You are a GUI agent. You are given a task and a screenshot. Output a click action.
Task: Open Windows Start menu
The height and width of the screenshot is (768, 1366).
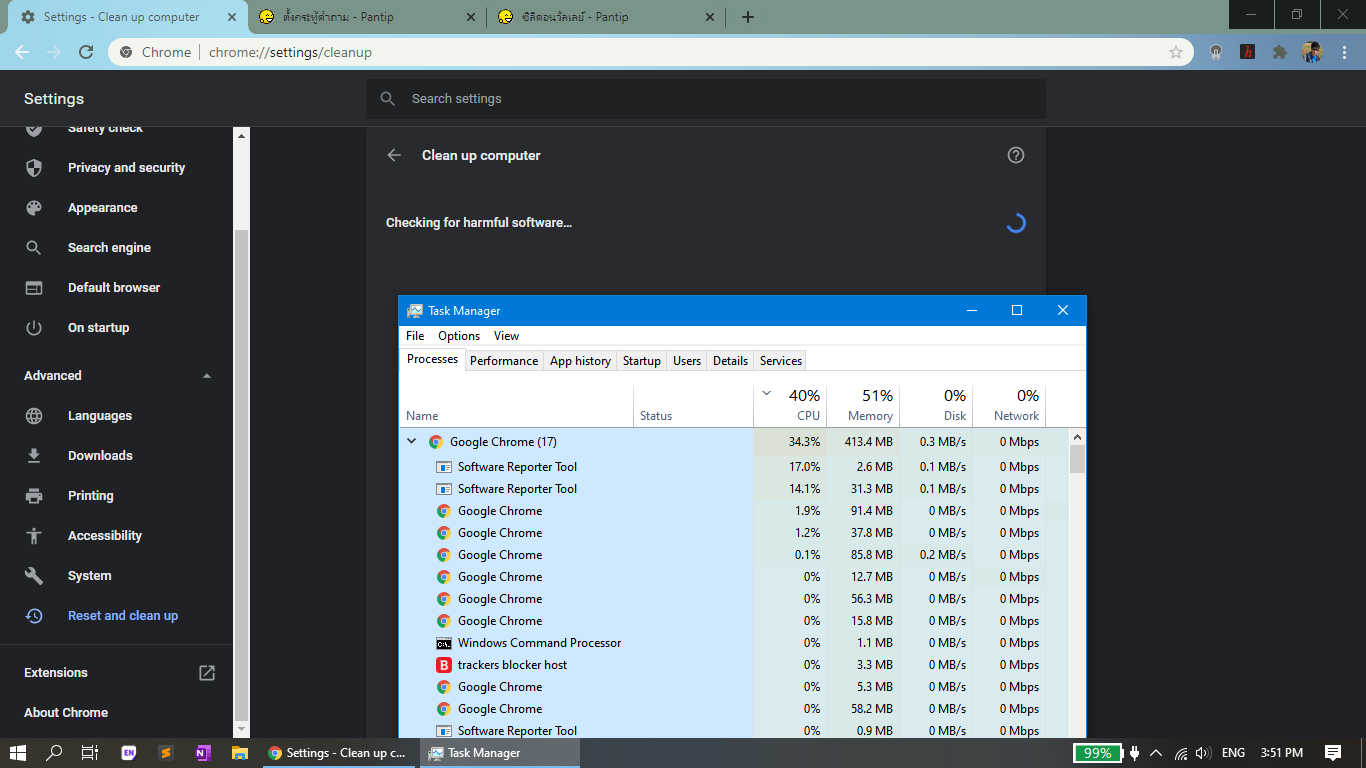click(x=18, y=753)
